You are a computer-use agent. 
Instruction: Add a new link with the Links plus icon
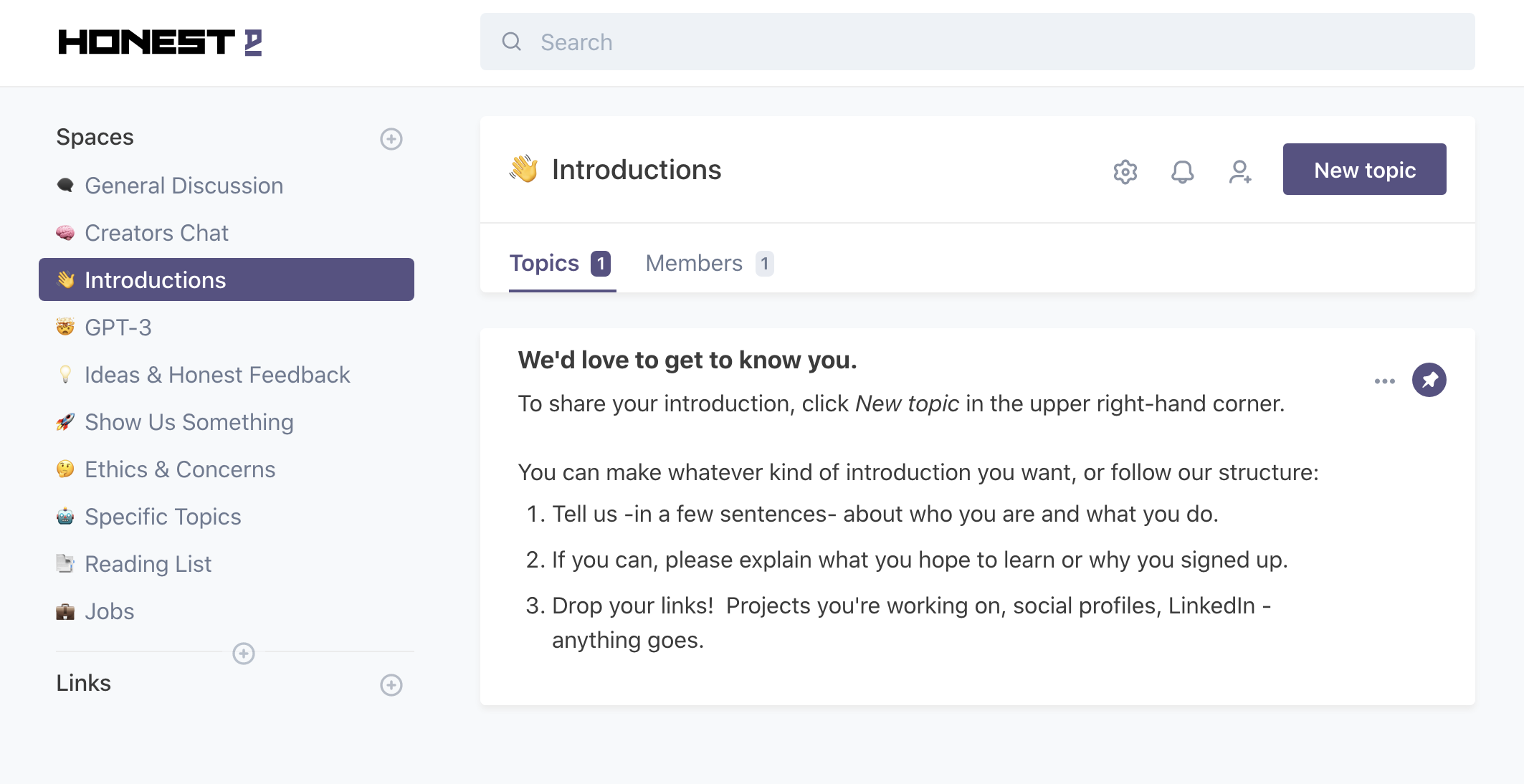tap(391, 684)
